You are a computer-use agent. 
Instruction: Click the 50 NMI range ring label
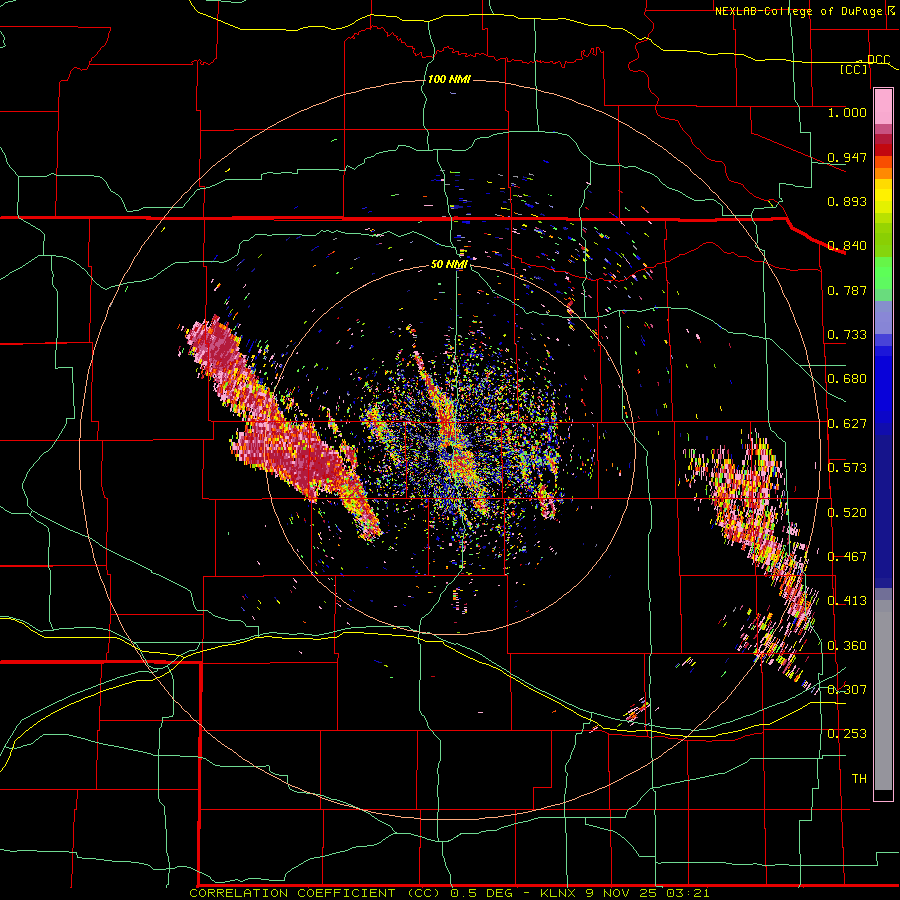[x=449, y=264]
